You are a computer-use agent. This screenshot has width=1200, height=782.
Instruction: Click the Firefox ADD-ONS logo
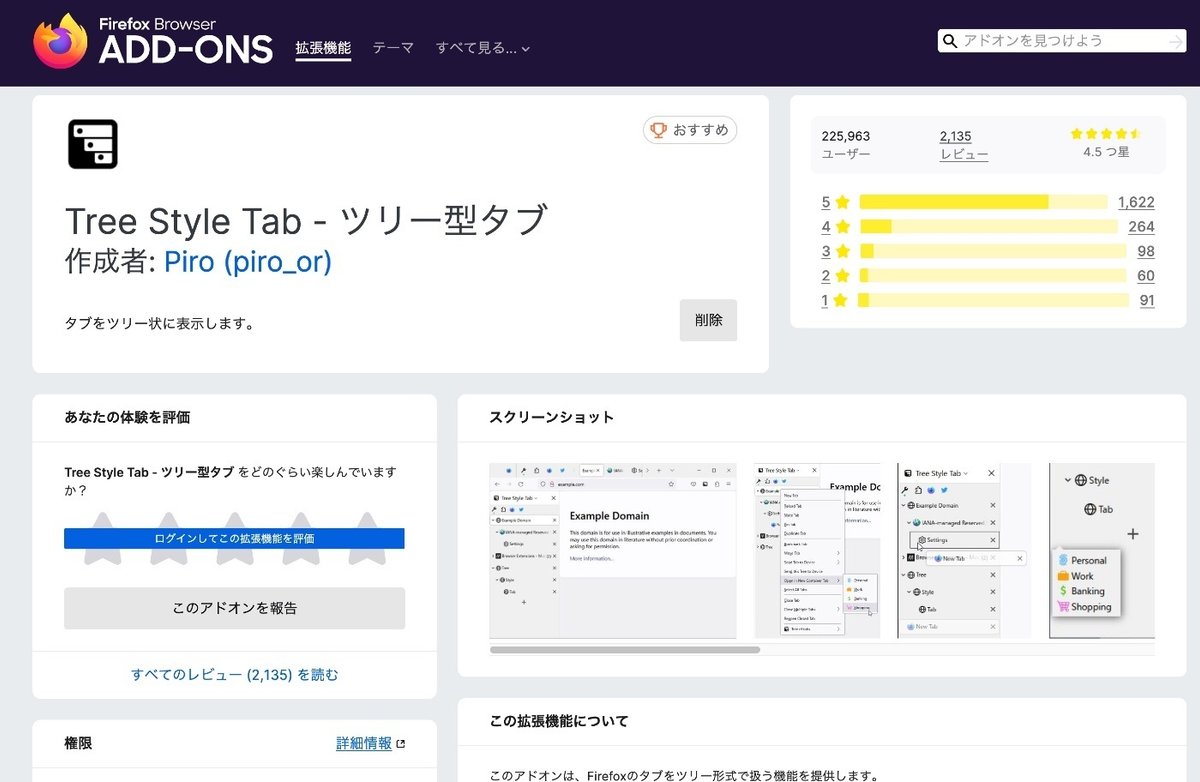pos(155,42)
